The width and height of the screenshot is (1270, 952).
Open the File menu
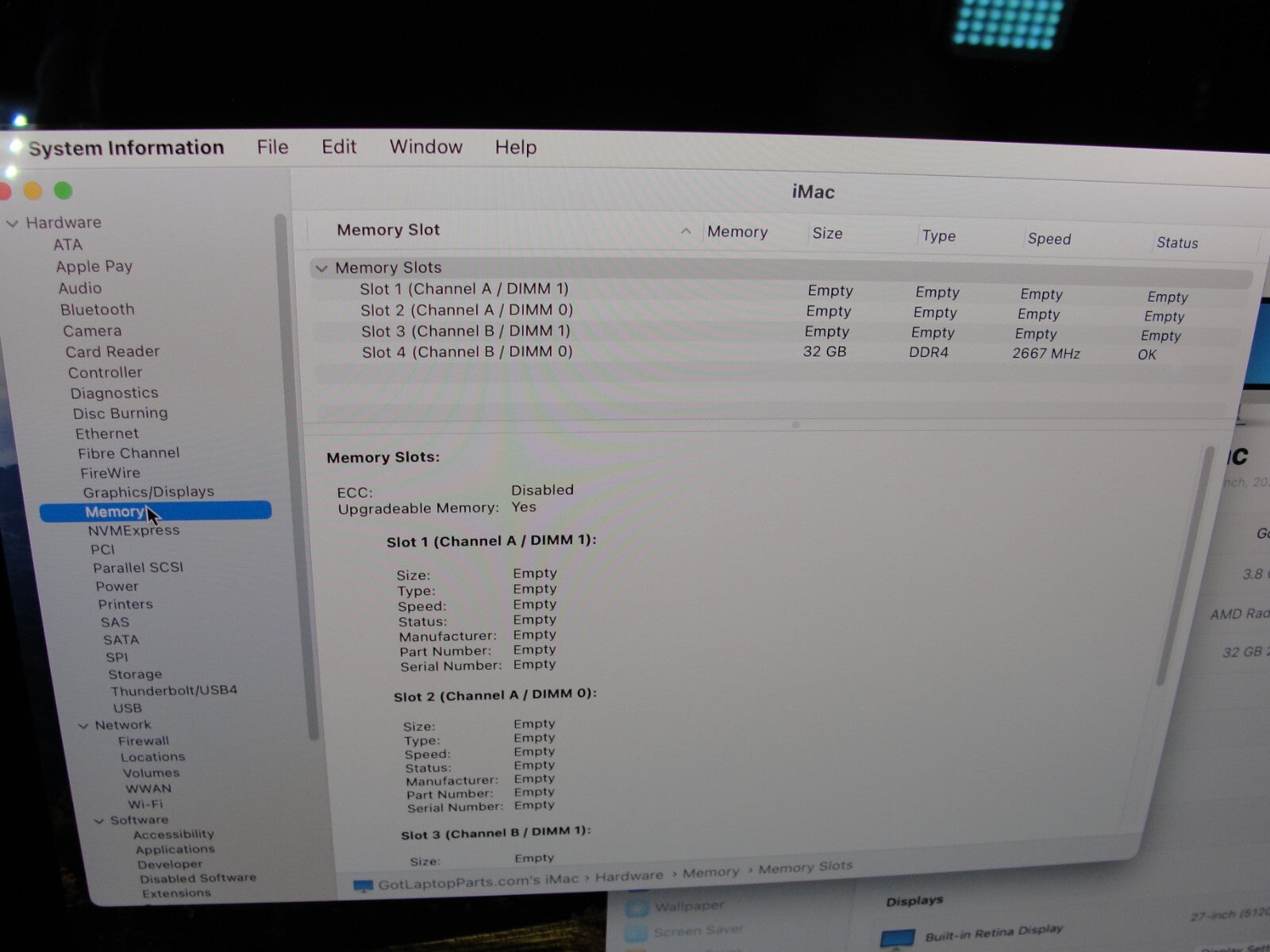click(272, 148)
